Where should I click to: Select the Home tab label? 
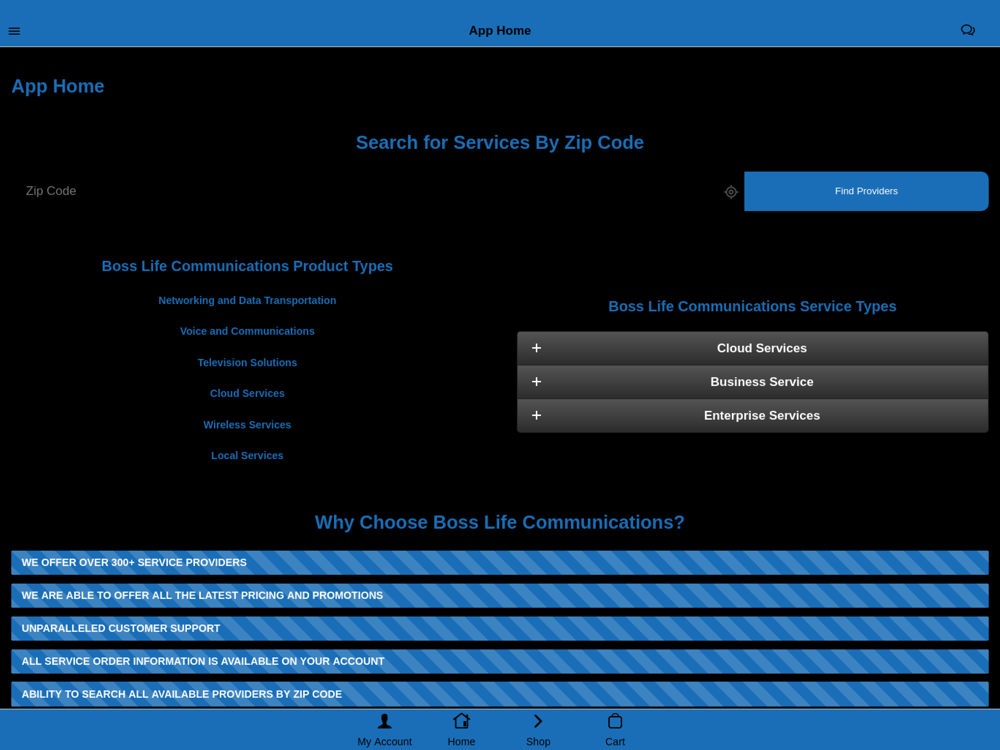[x=461, y=742]
